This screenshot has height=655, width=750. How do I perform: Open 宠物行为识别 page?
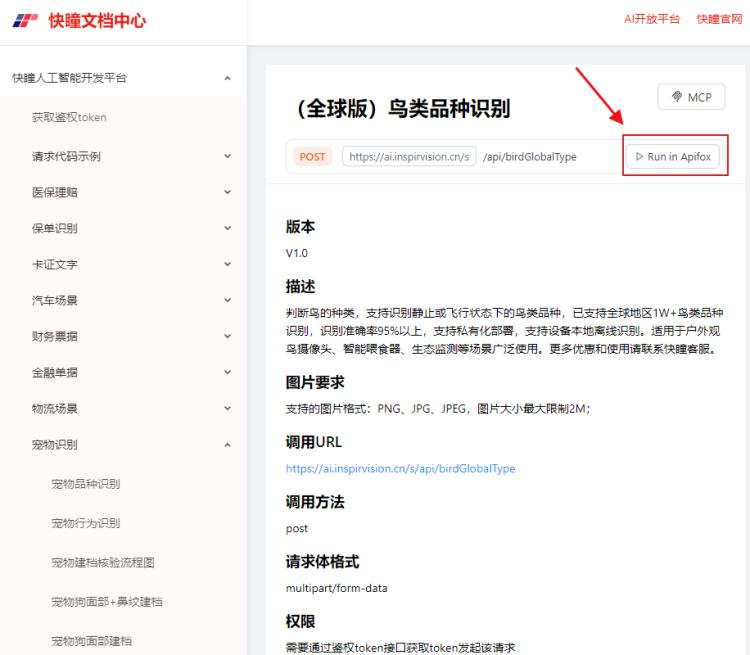pos(86,523)
